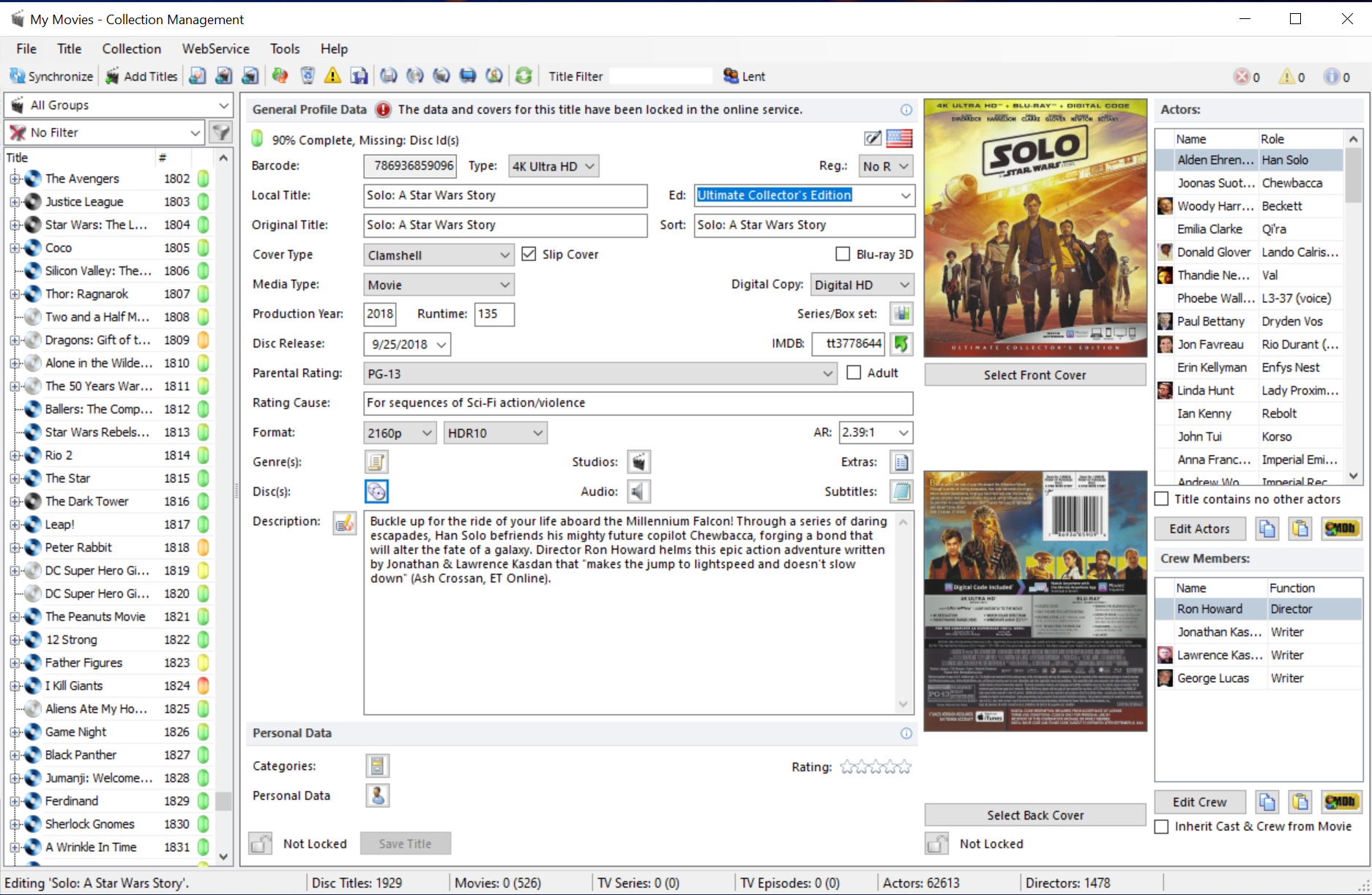
Task: Click the Edit Actors button
Action: click(1200, 528)
